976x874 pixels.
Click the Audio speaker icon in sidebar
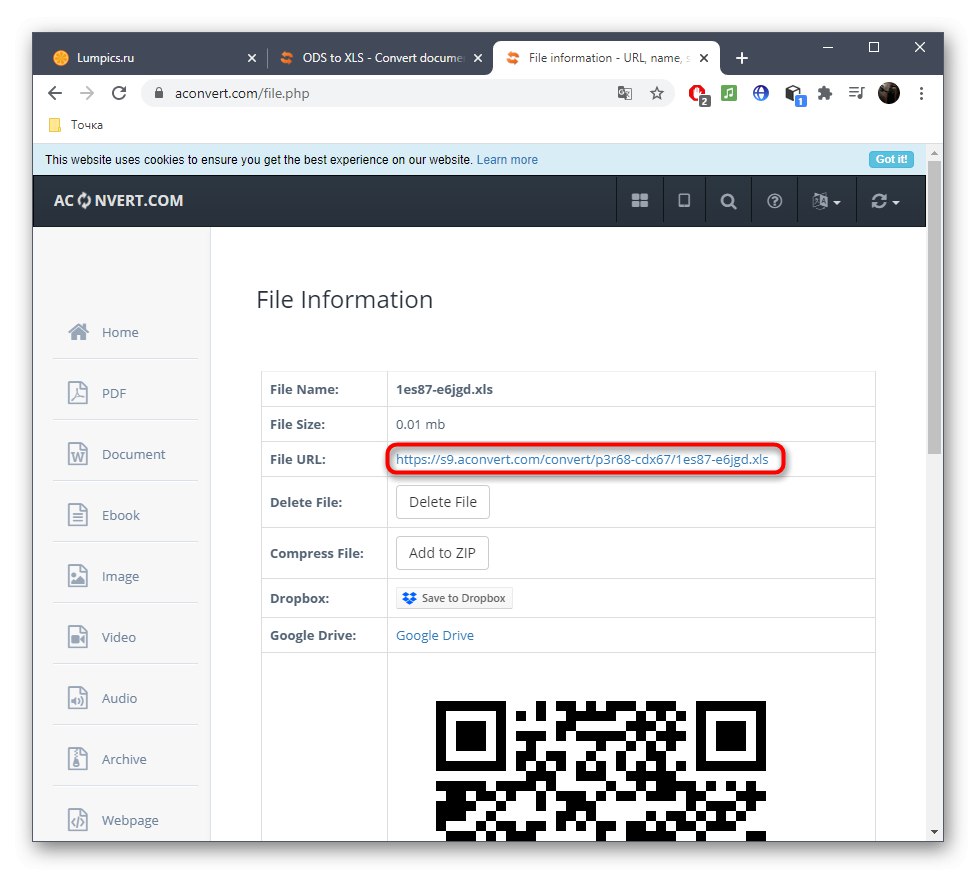78,698
